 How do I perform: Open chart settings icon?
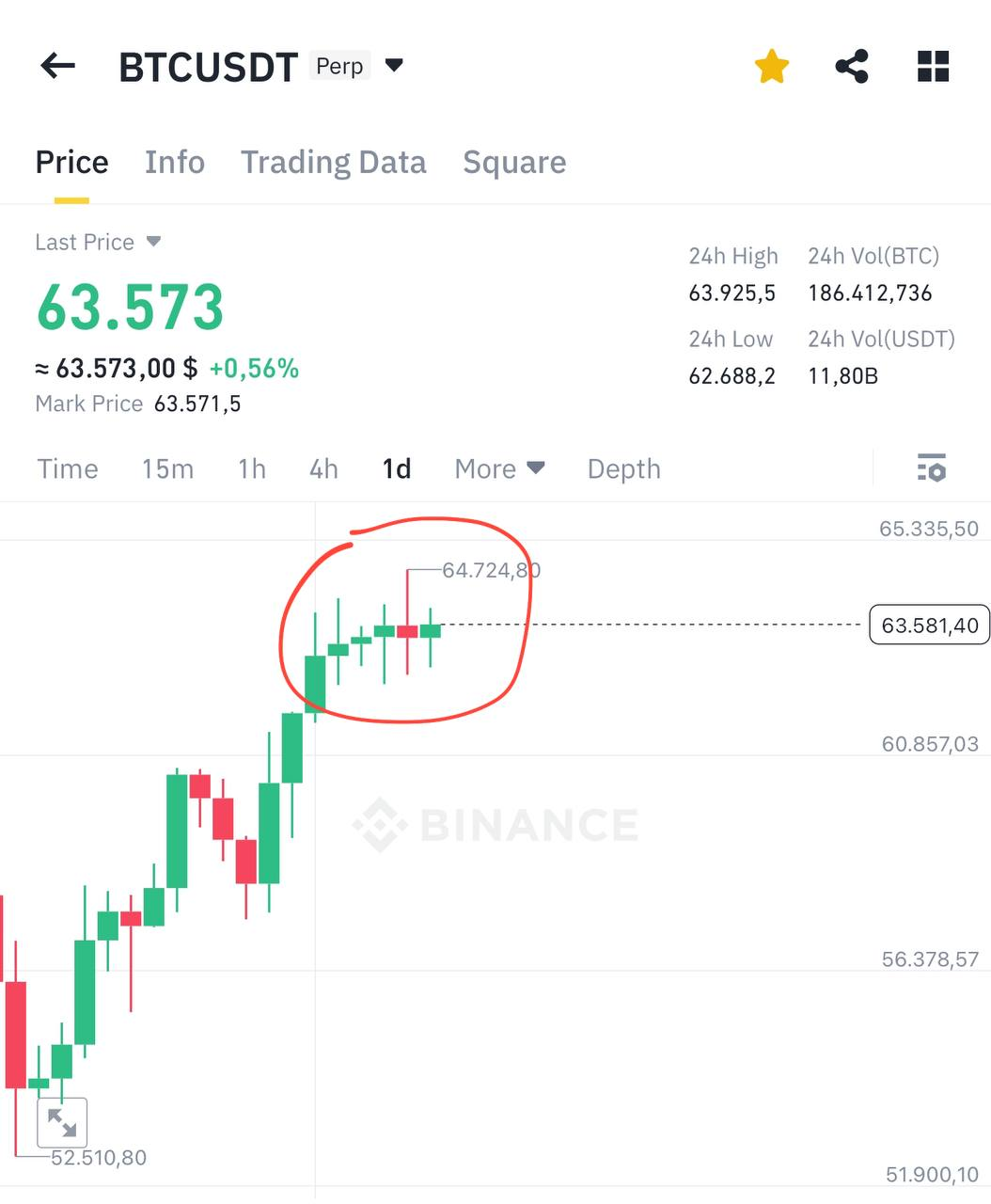click(x=931, y=467)
